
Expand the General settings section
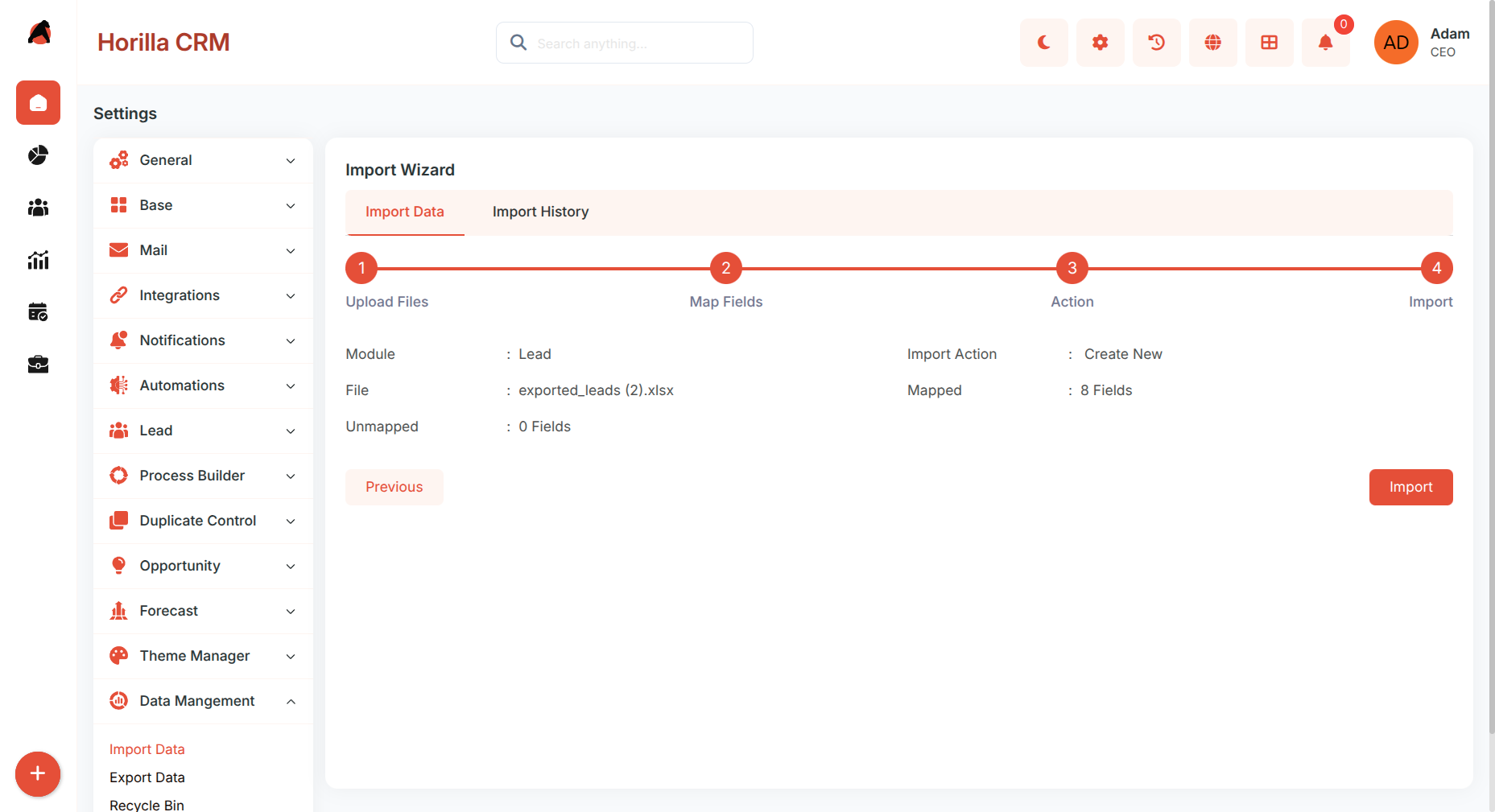(203, 160)
